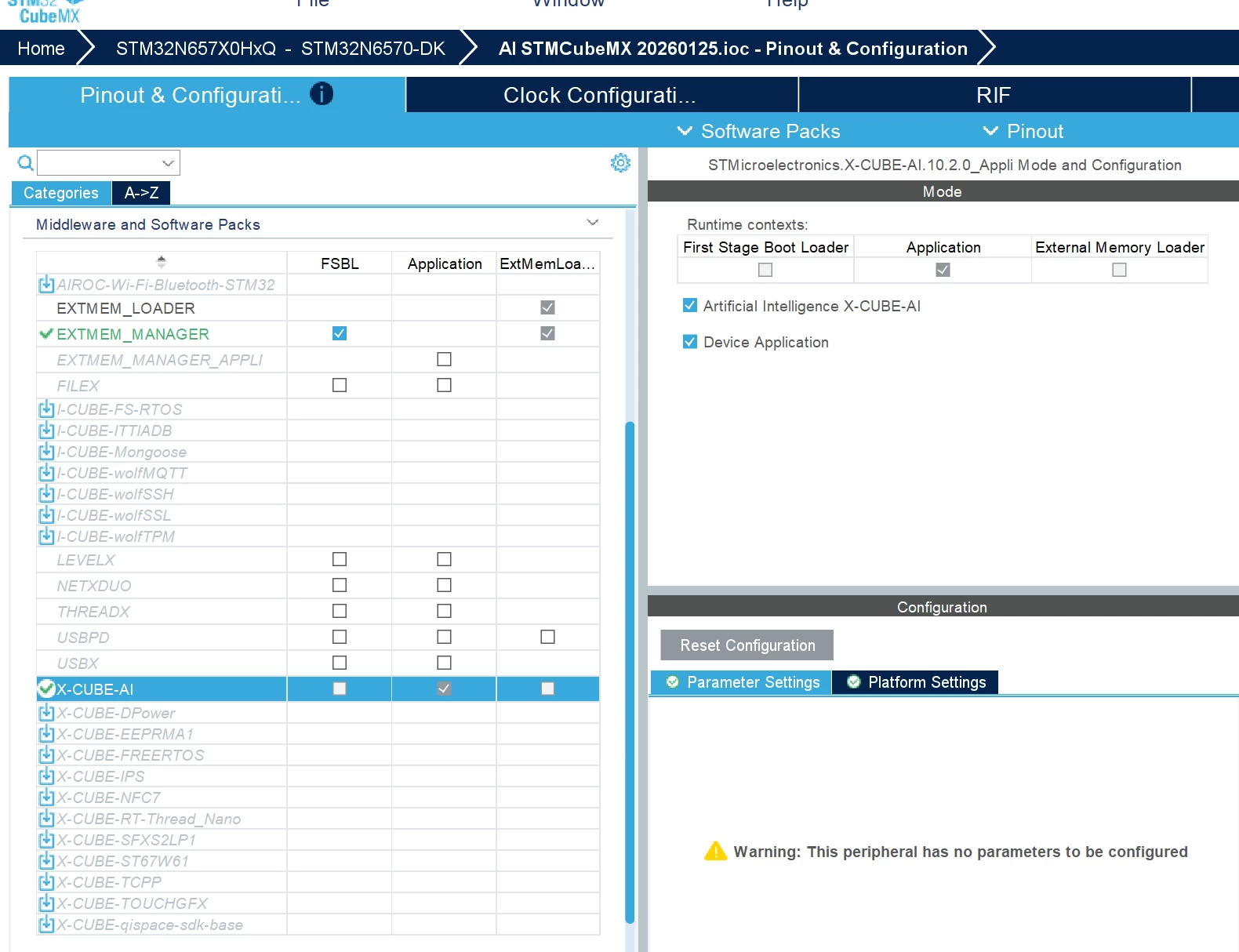
Task: Click download icon for I-CUBE-wolfTPM
Action: tap(46, 536)
